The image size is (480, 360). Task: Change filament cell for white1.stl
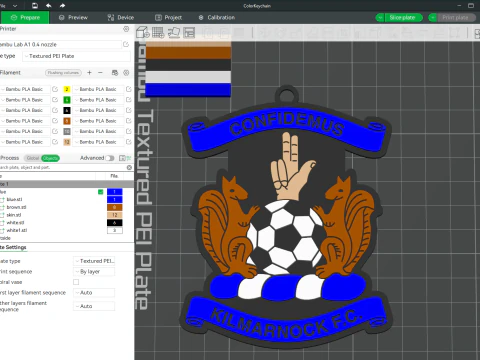[115, 230]
